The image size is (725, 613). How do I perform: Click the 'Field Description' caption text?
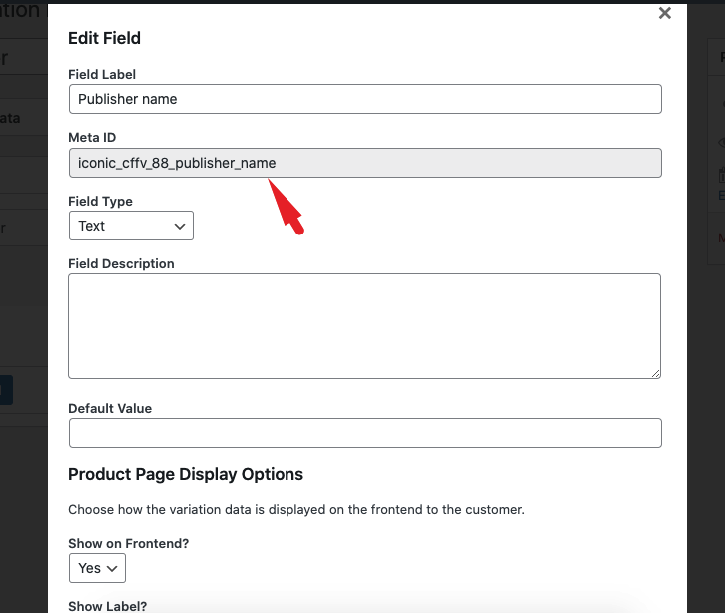coord(121,264)
